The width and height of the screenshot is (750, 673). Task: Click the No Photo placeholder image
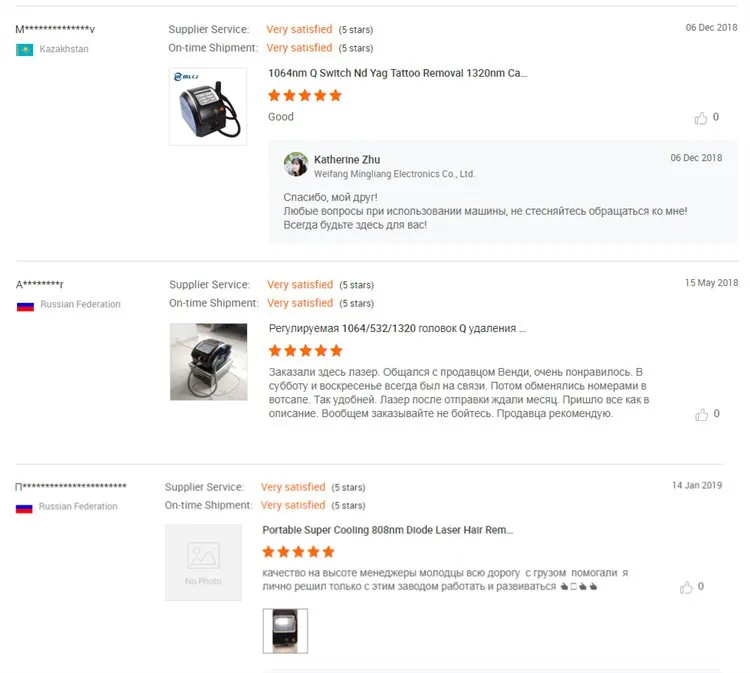[x=203, y=562]
